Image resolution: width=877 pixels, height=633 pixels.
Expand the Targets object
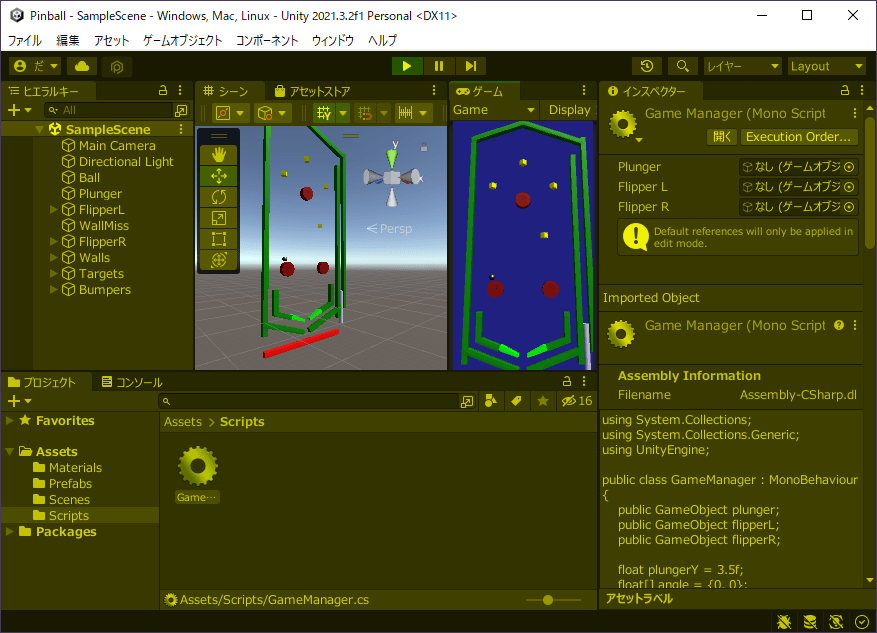(x=54, y=273)
